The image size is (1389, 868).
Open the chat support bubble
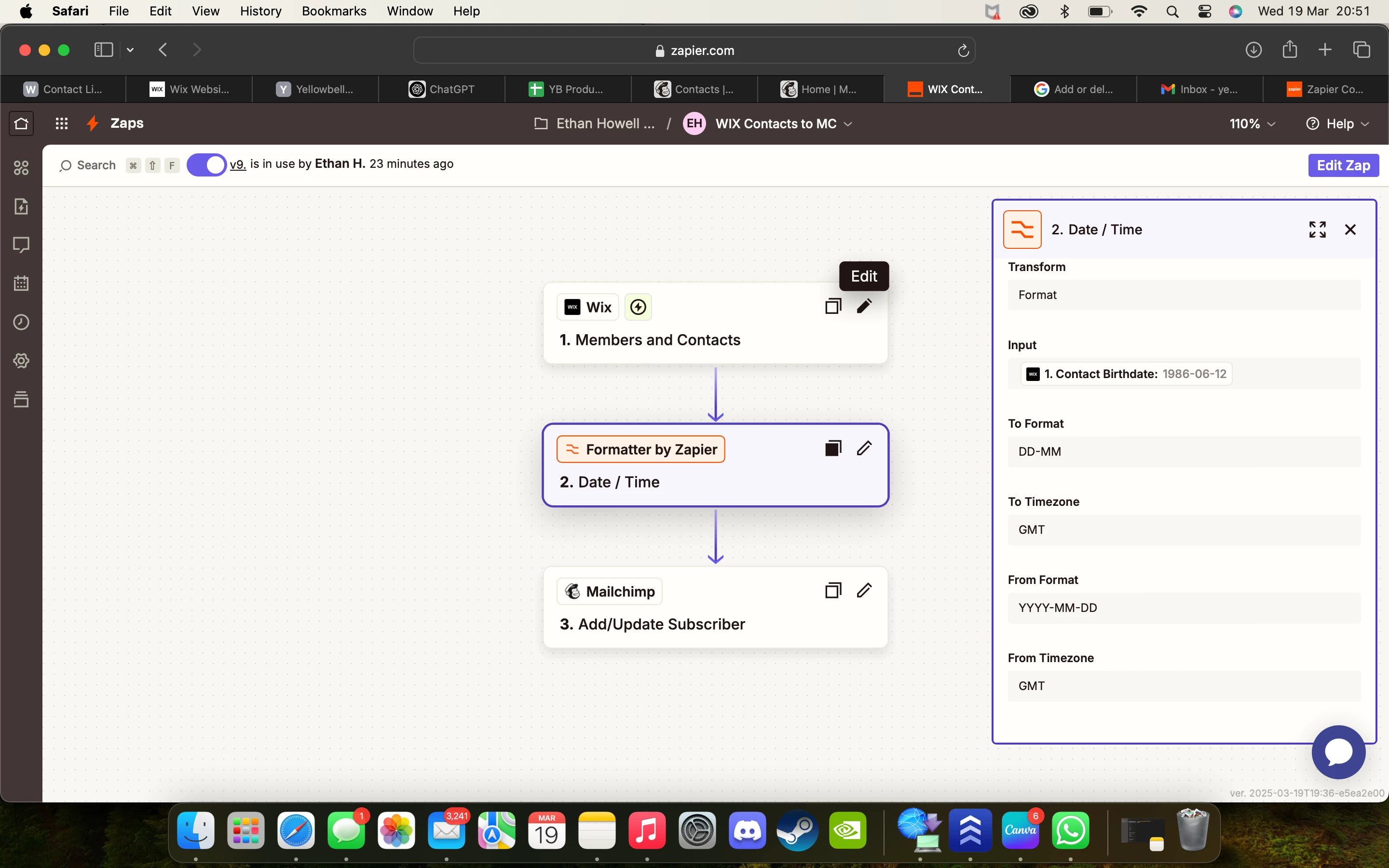(1338, 751)
